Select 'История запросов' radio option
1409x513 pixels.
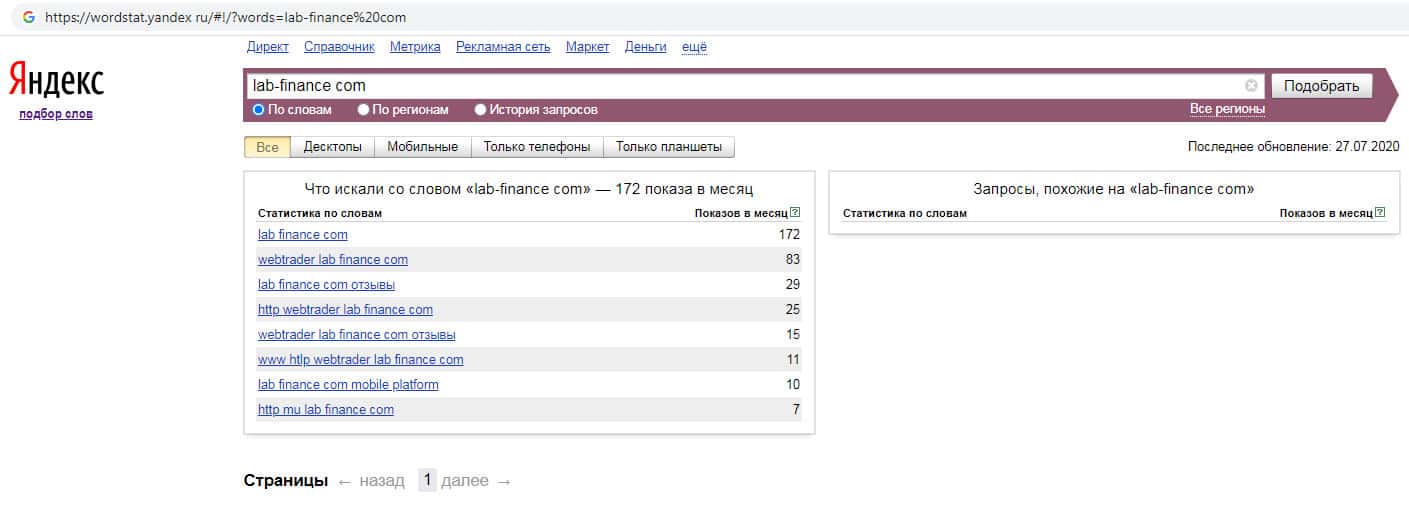481,110
